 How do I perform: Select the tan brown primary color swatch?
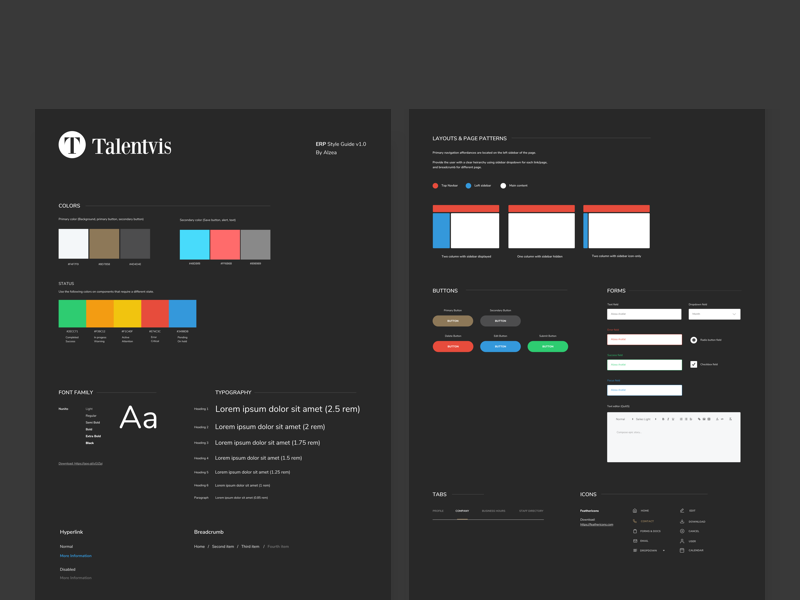[x=104, y=243]
